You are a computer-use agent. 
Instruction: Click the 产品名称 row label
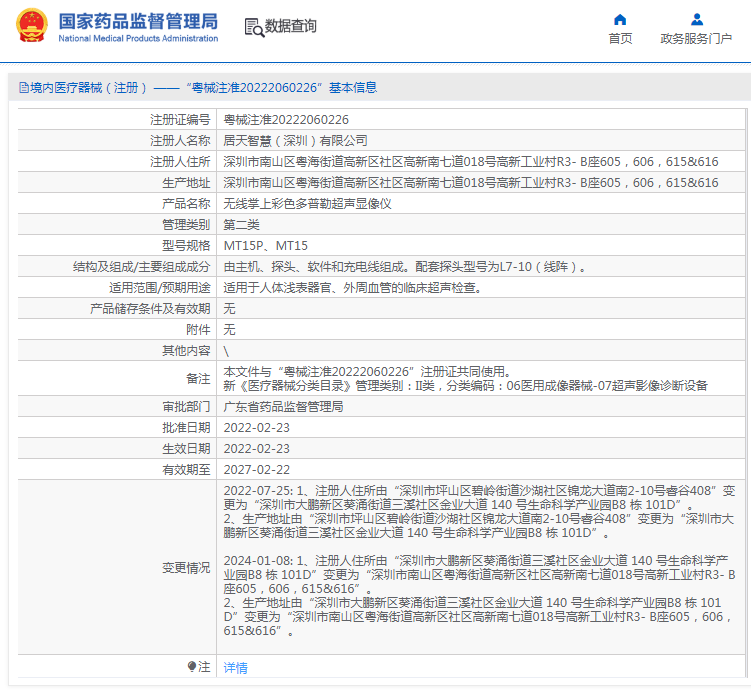coord(186,204)
